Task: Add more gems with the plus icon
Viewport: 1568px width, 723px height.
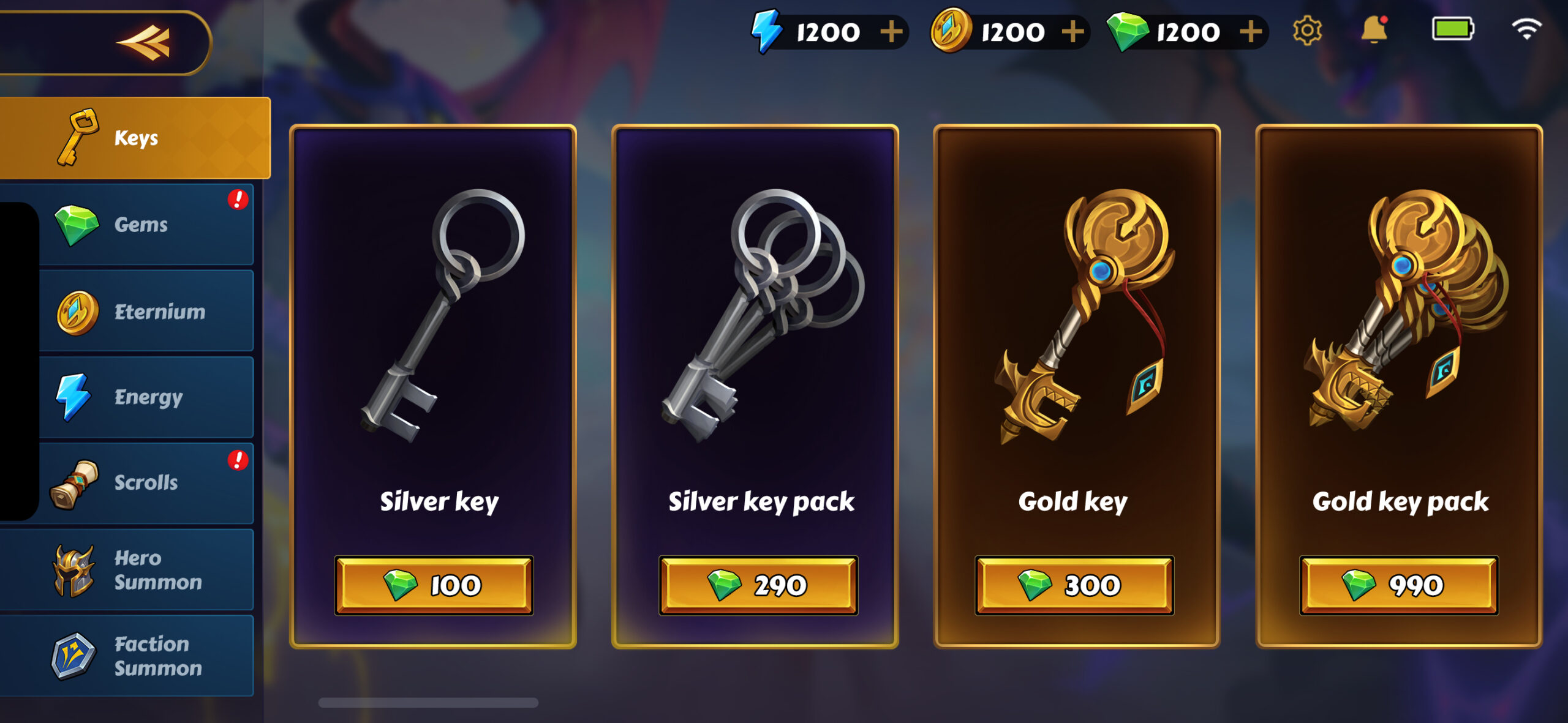Action: pyautogui.click(x=1250, y=31)
